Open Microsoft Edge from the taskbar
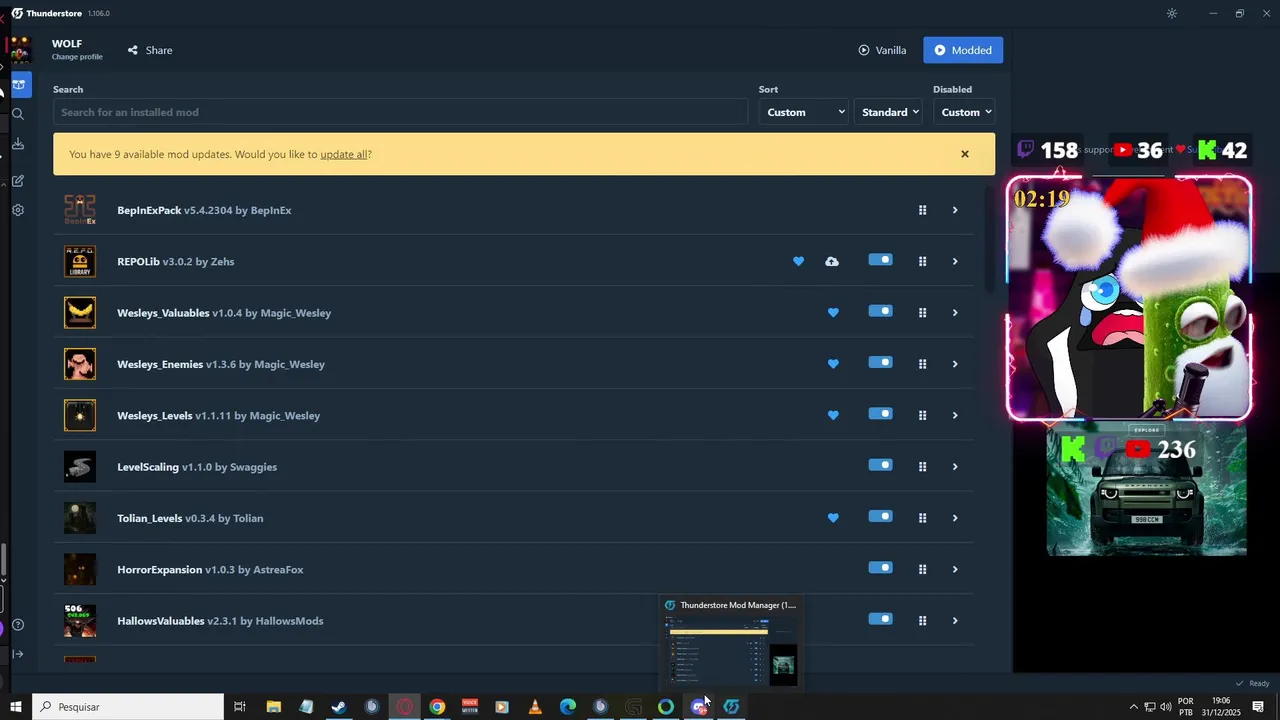 [x=568, y=707]
